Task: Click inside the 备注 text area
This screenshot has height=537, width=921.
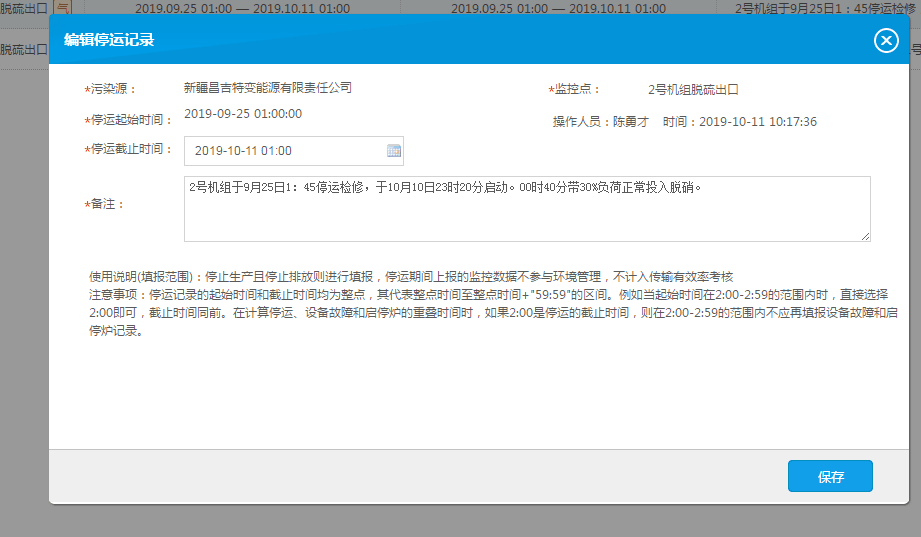Action: [527, 209]
